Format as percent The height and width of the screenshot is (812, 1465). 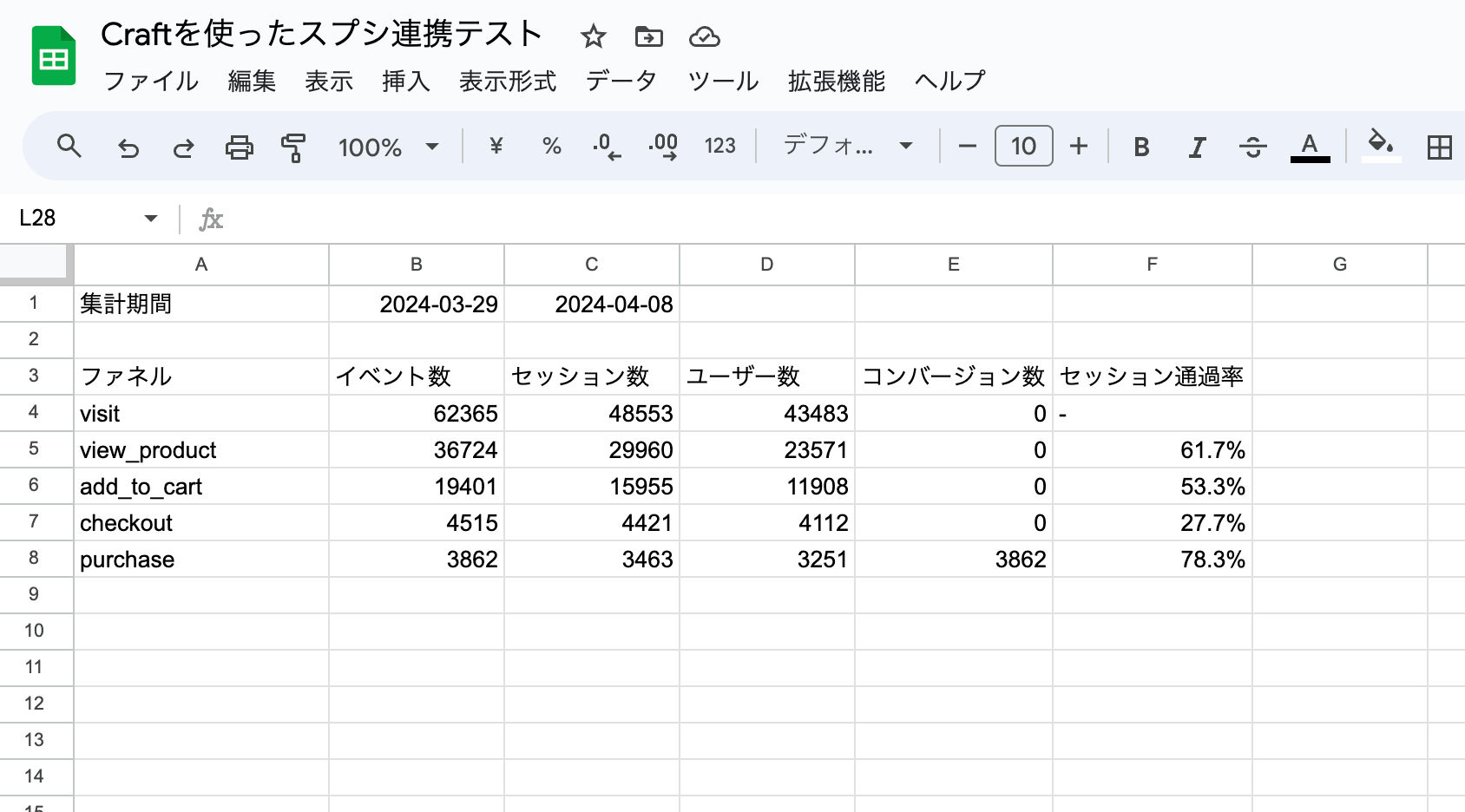(x=551, y=146)
